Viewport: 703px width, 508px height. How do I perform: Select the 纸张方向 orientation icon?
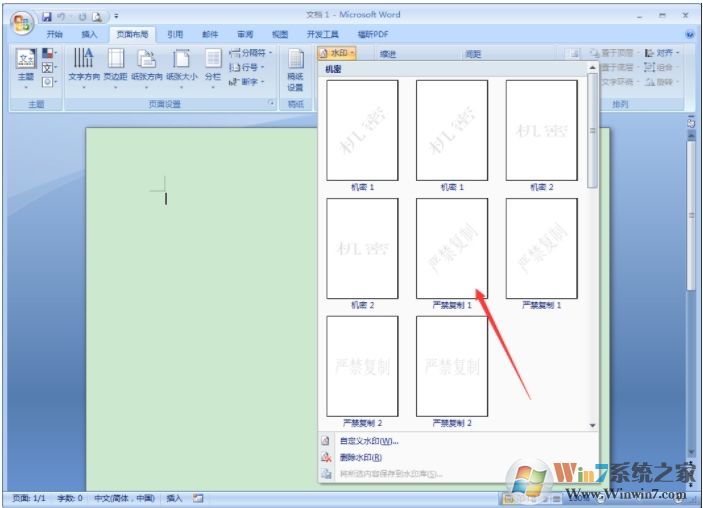[147, 64]
